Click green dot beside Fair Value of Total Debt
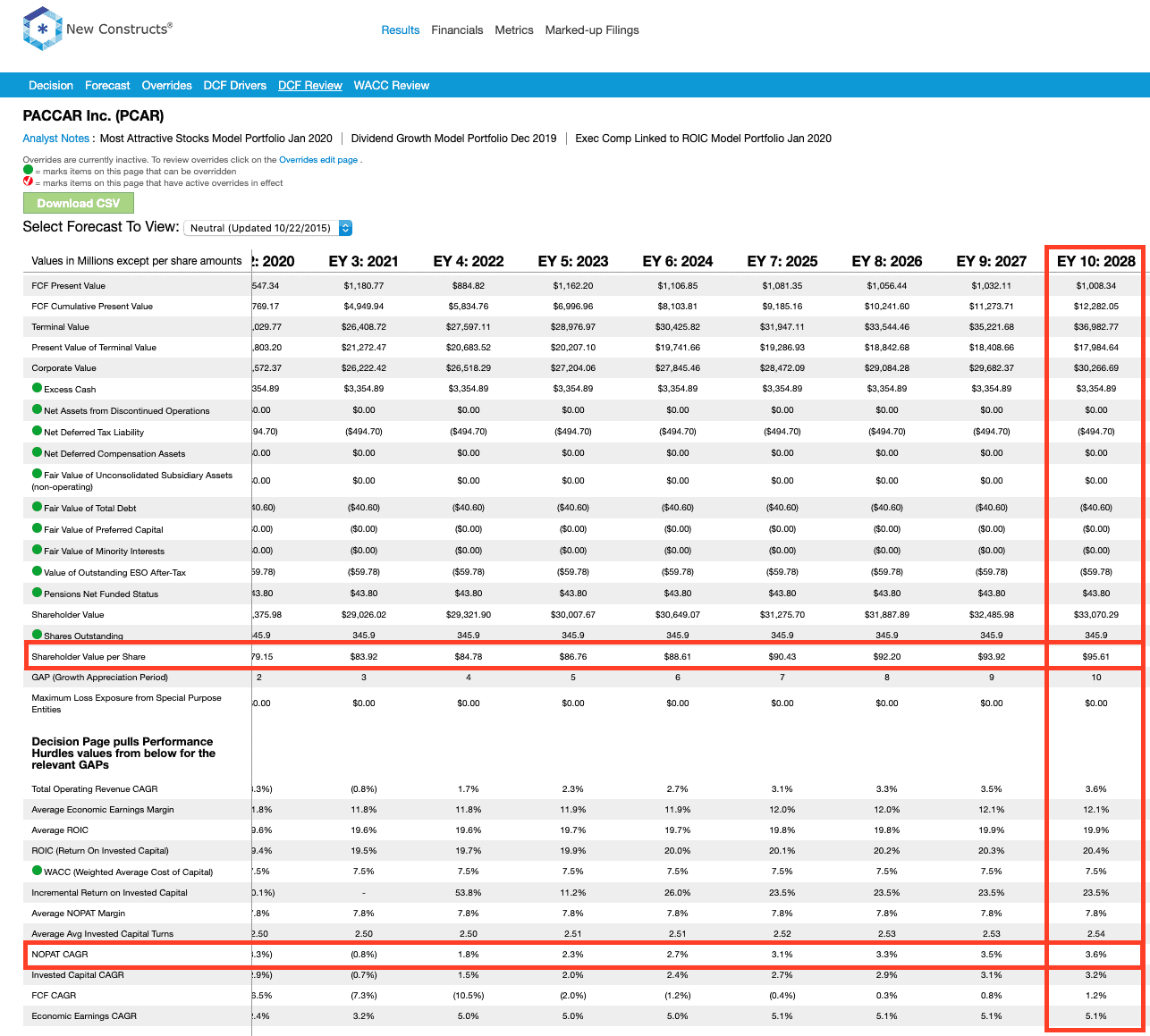The height and width of the screenshot is (1036, 1150). tap(38, 507)
